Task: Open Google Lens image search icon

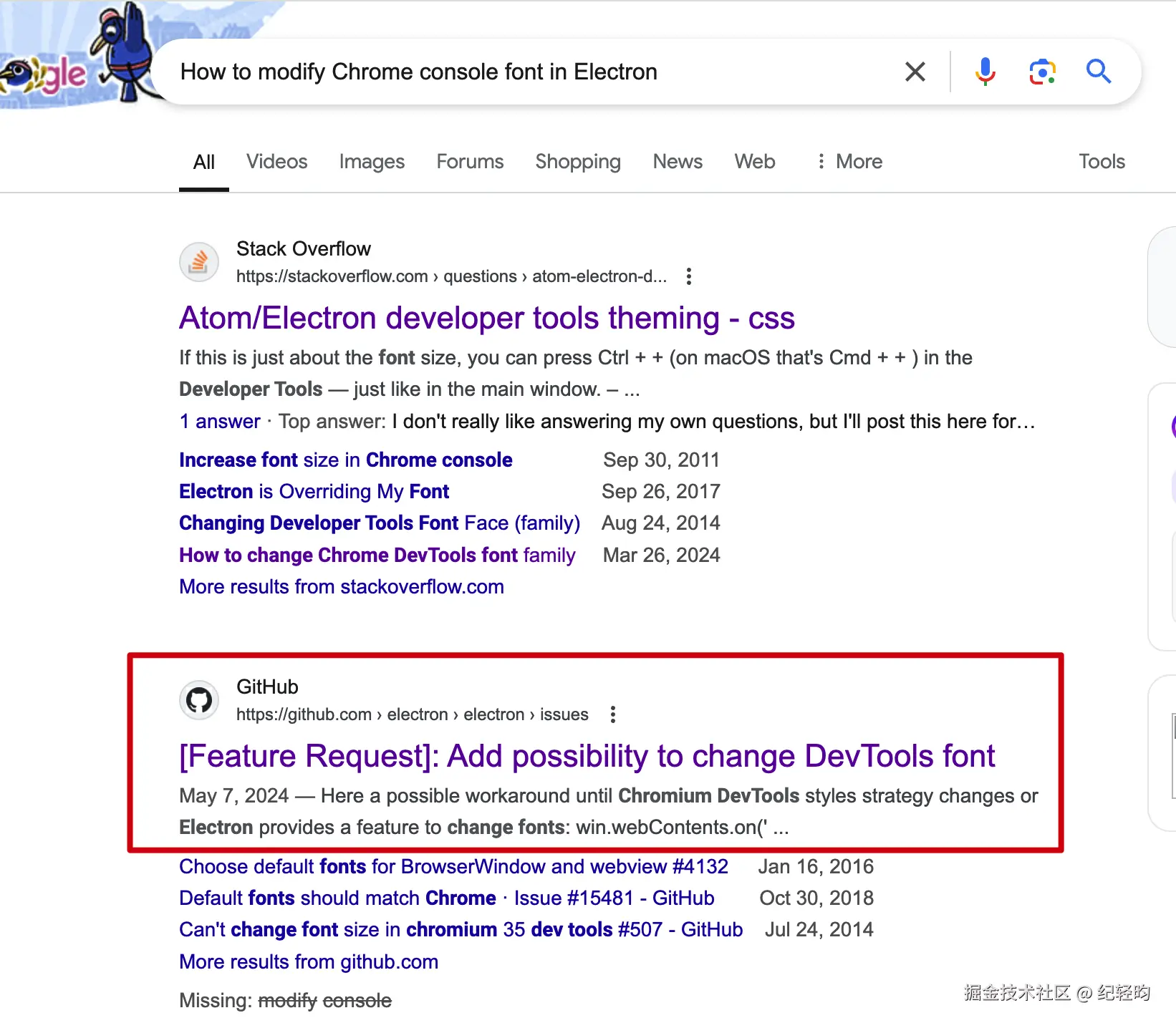Action: (1042, 72)
